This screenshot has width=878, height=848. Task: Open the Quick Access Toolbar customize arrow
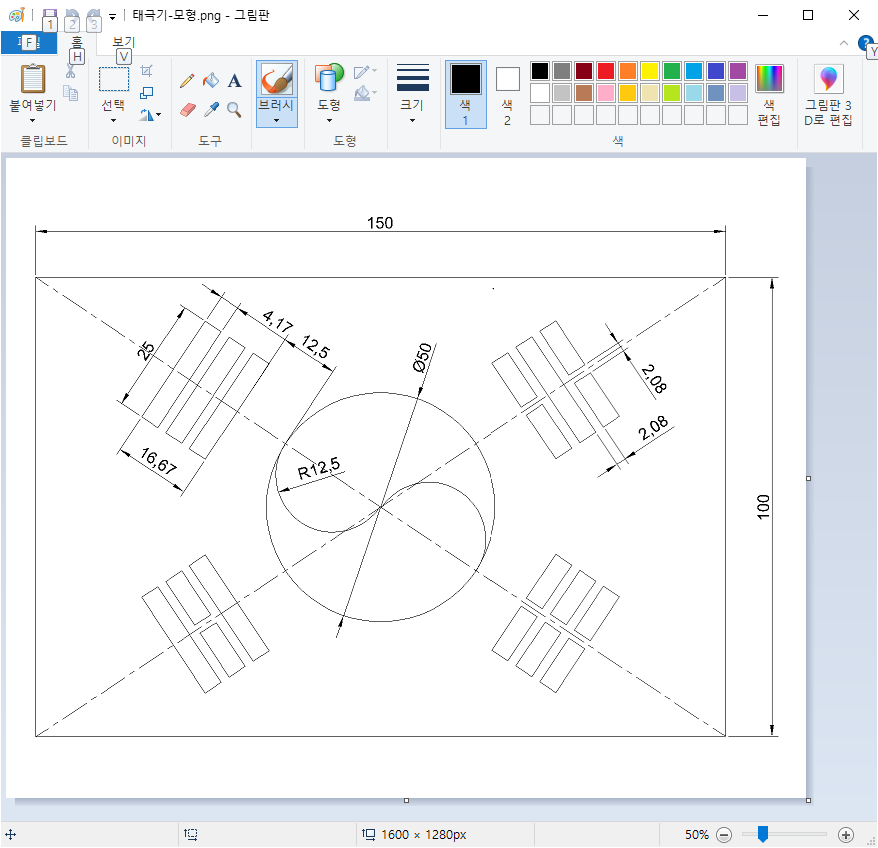click(x=113, y=16)
